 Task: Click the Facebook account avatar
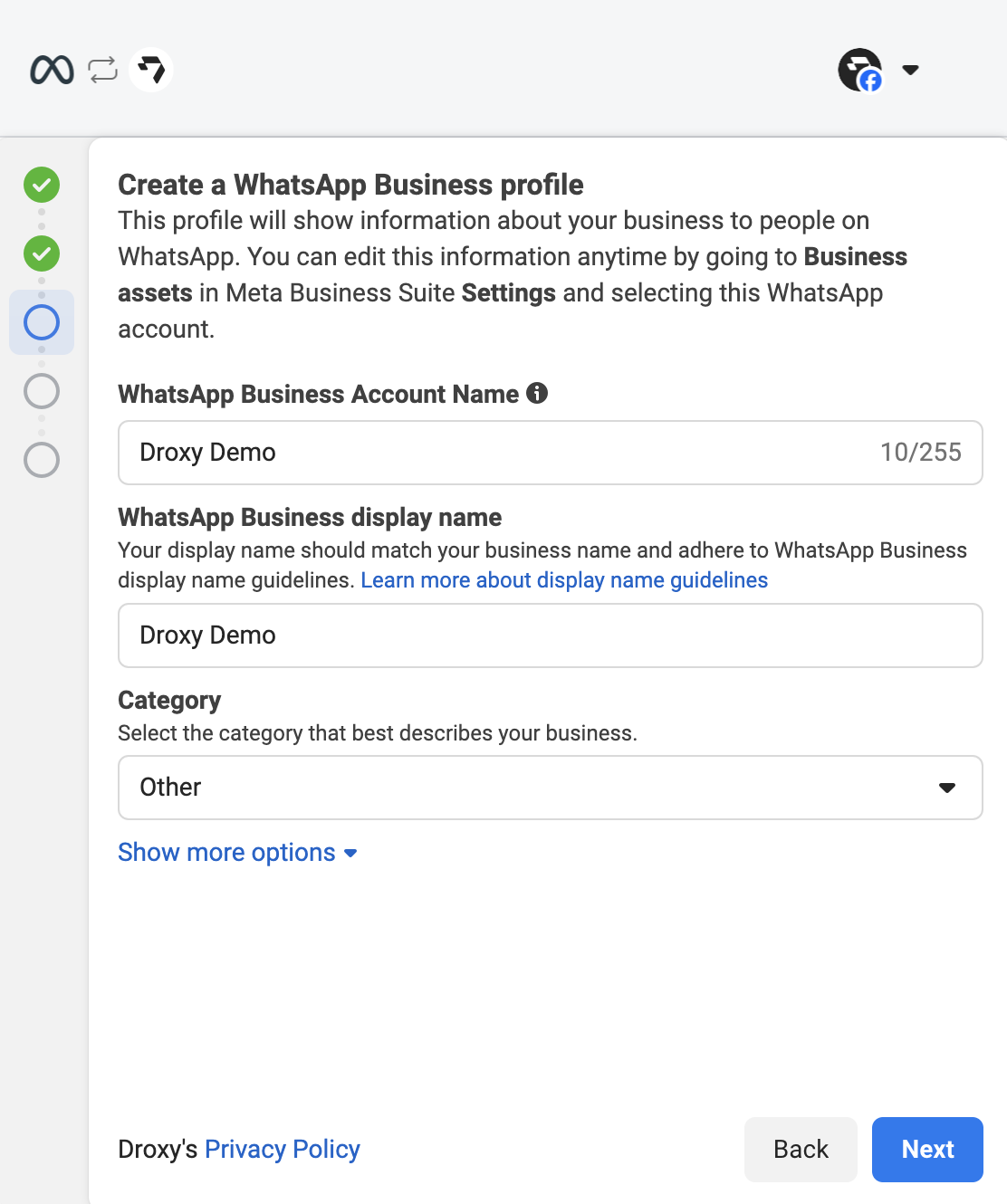(x=858, y=69)
